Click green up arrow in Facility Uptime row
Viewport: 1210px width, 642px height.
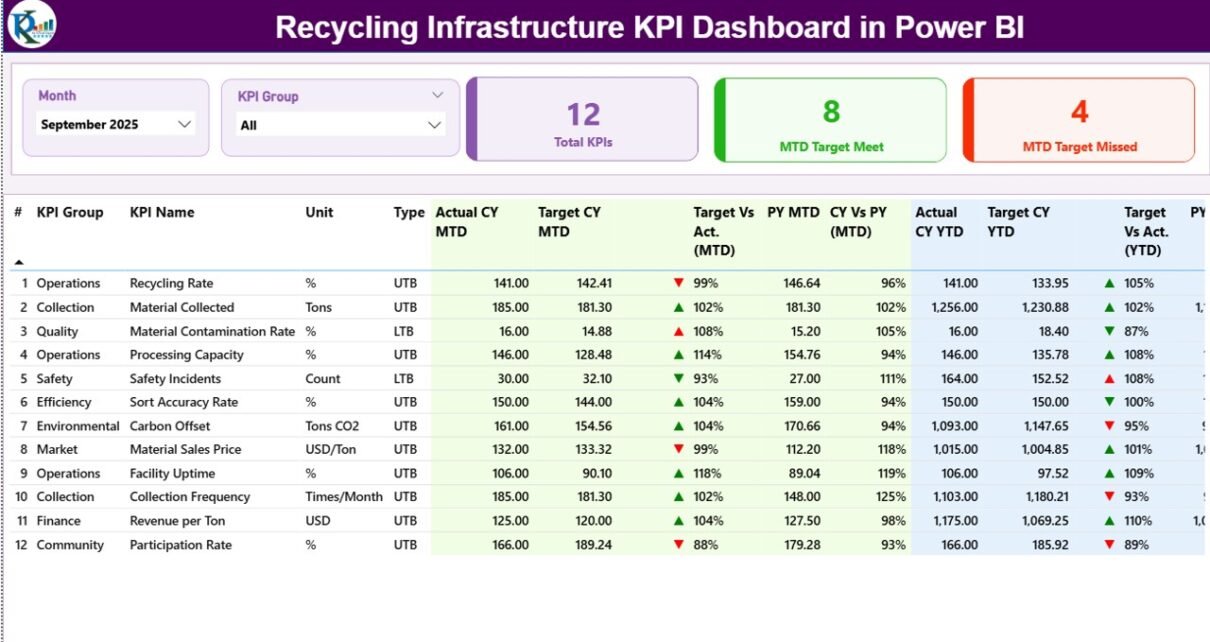point(679,473)
